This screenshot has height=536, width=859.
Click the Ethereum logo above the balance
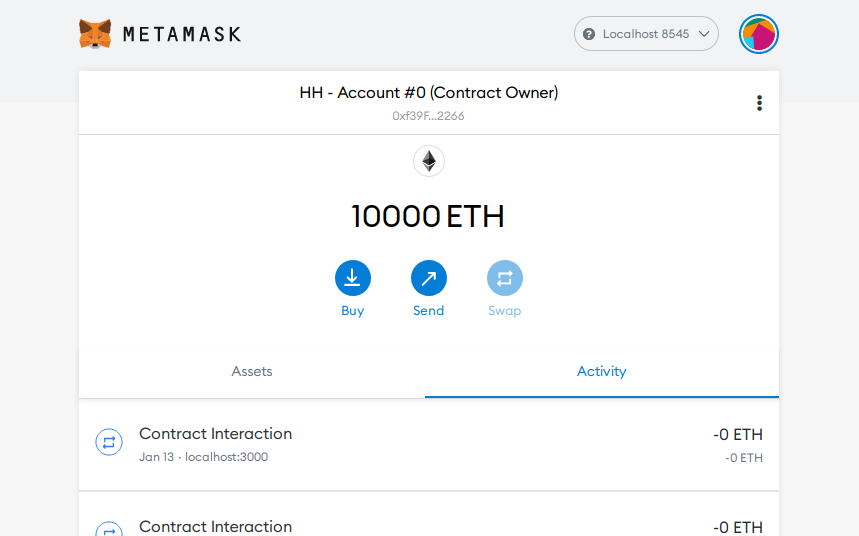pyautogui.click(x=429, y=161)
